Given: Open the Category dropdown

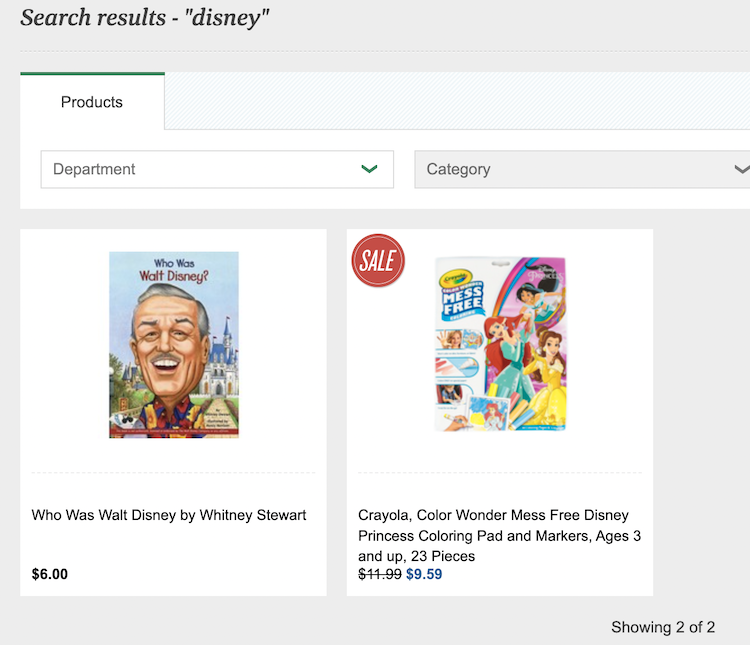Looking at the screenshot, I should 582,169.
